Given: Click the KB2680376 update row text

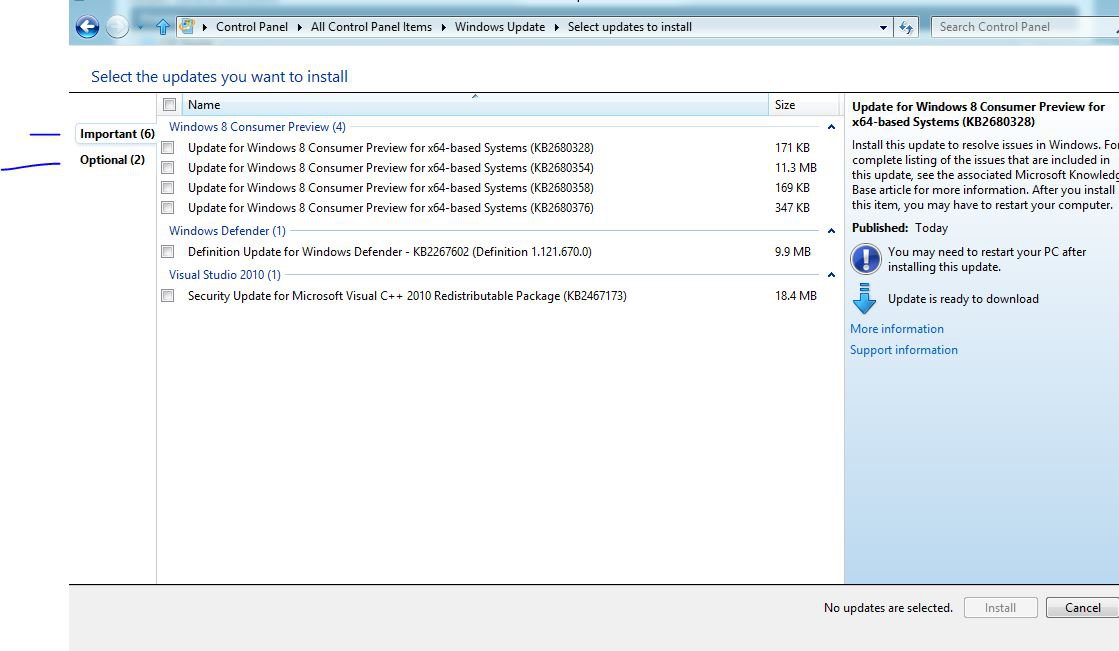Looking at the screenshot, I should [x=390, y=208].
